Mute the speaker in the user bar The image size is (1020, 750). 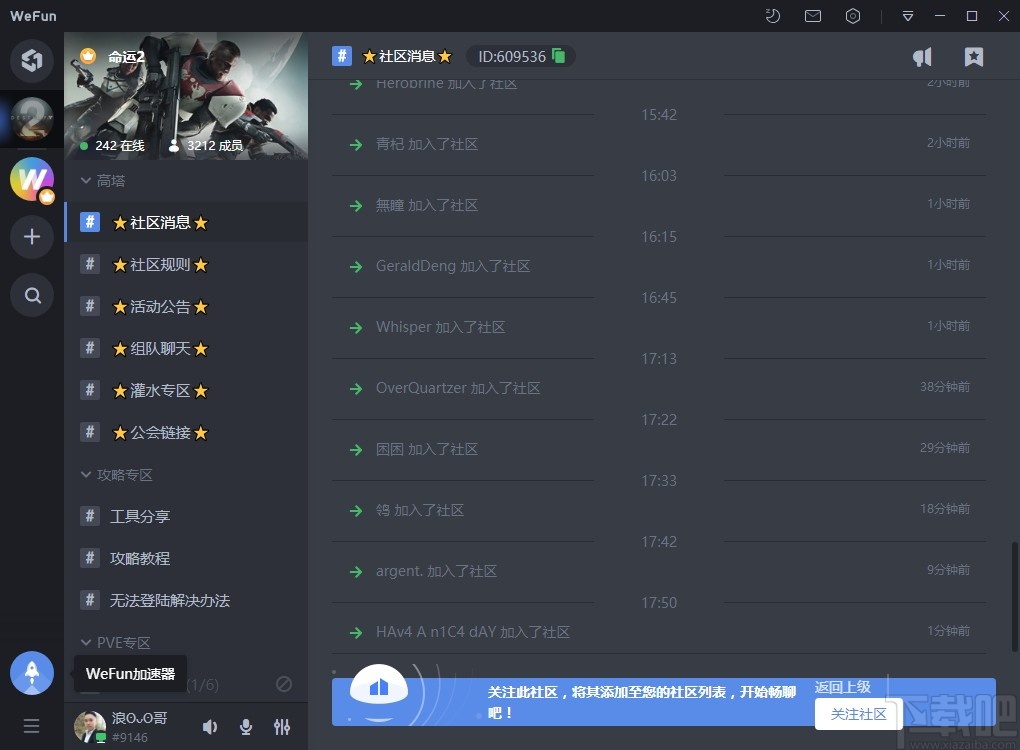209,727
